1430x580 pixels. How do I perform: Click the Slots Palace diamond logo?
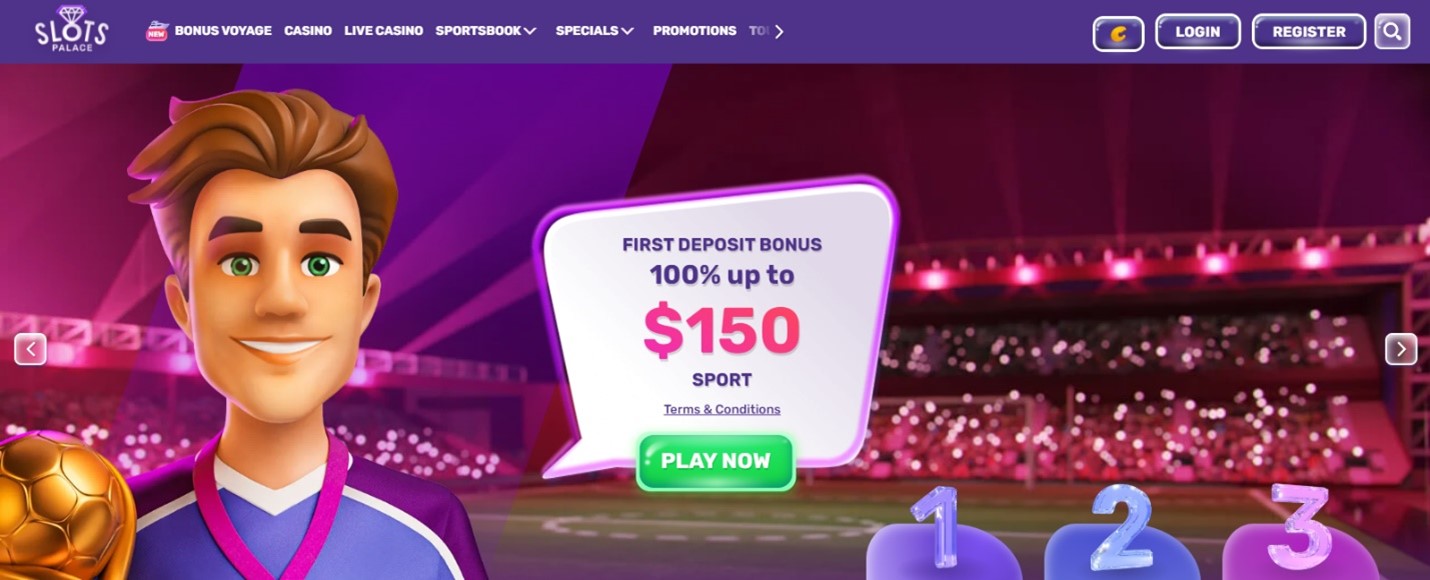[x=71, y=29]
